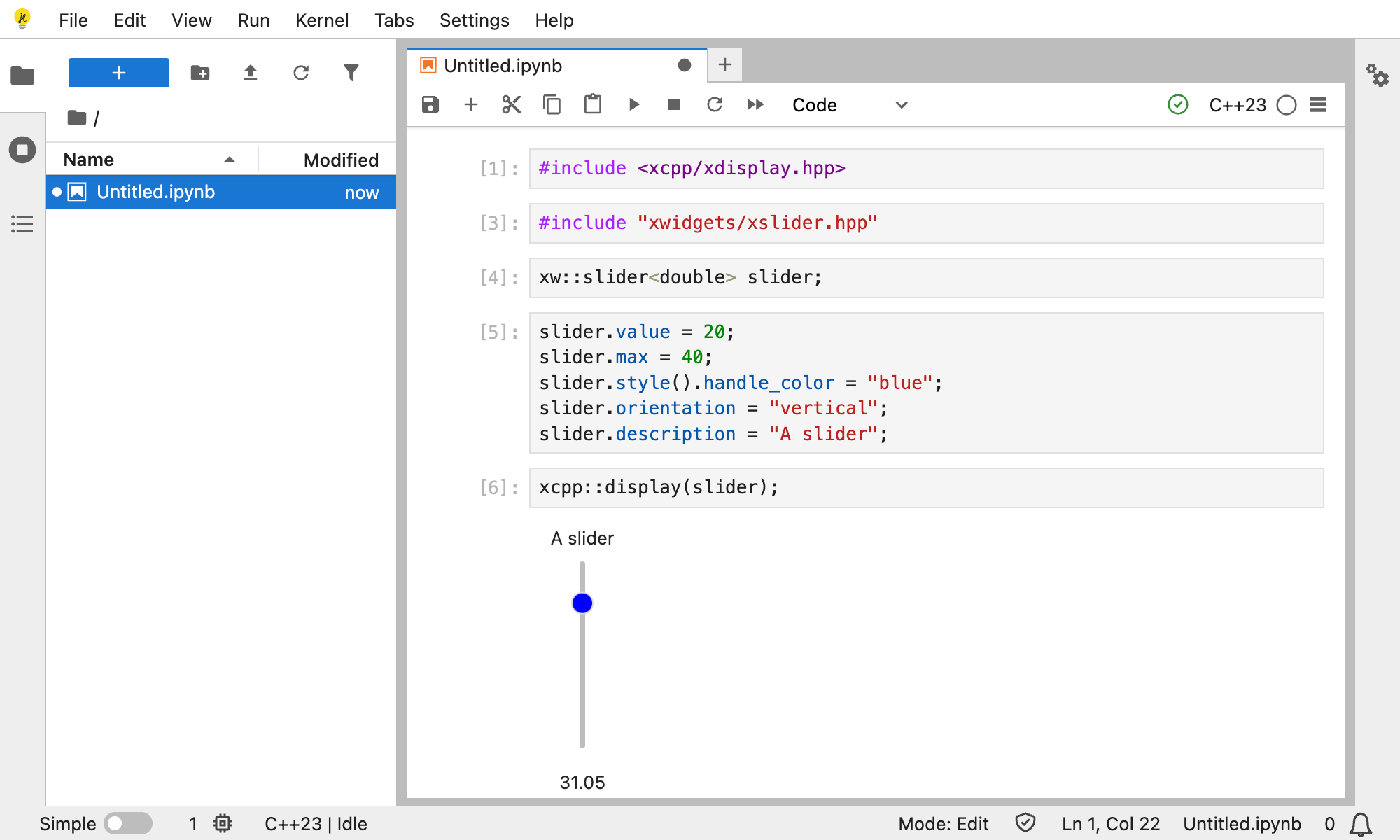1400x840 pixels.
Task: Open the View menu
Action: point(192,20)
